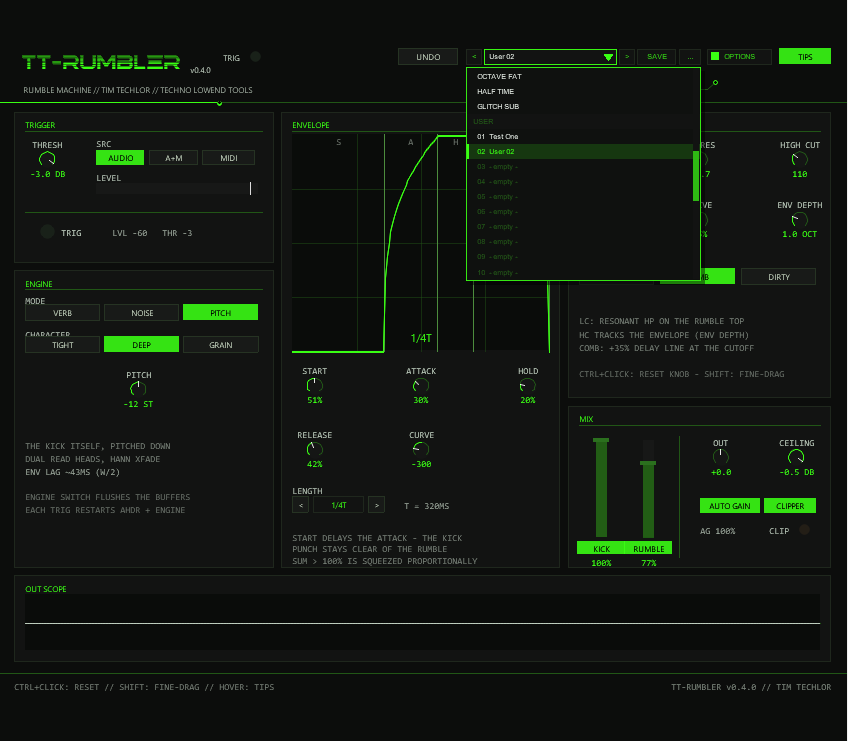Choose OCTAVE FAT preset
This screenshot has height=741, width=848.
coord(580,76)
